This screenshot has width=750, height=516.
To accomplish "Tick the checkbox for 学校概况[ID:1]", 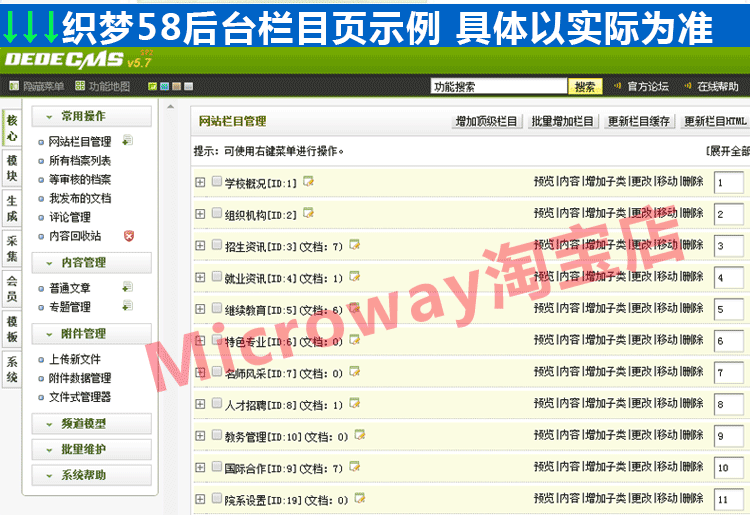I will (x=217, y=181).
